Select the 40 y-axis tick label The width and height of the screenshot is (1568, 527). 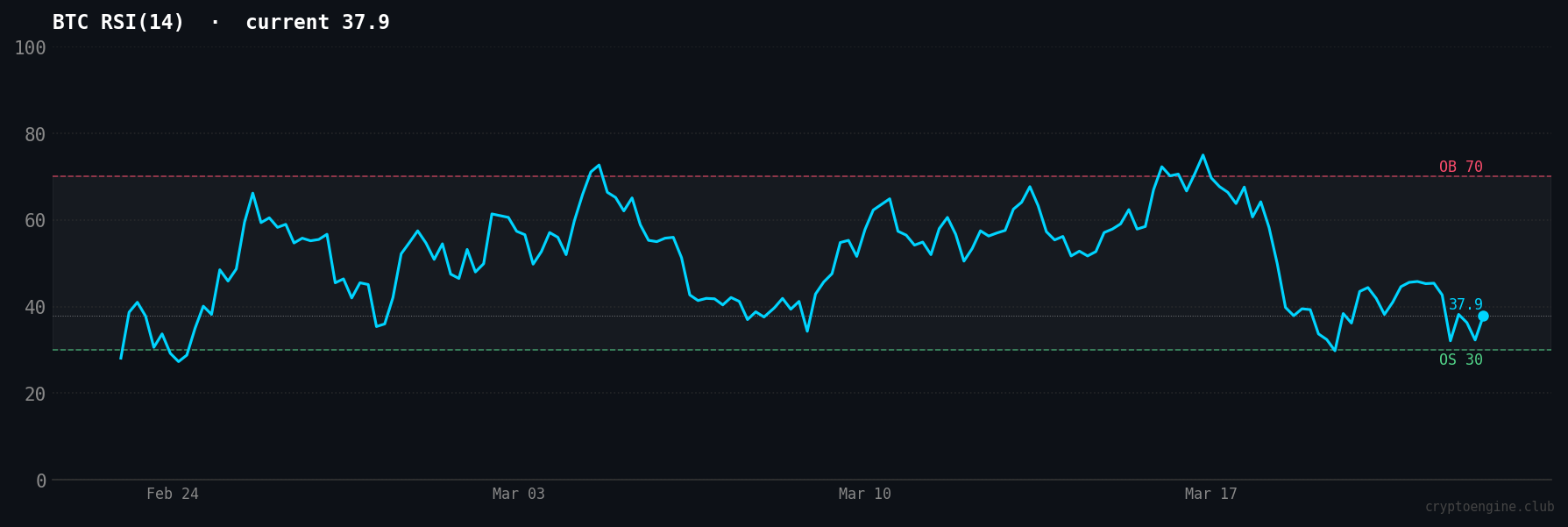[35, 308]
